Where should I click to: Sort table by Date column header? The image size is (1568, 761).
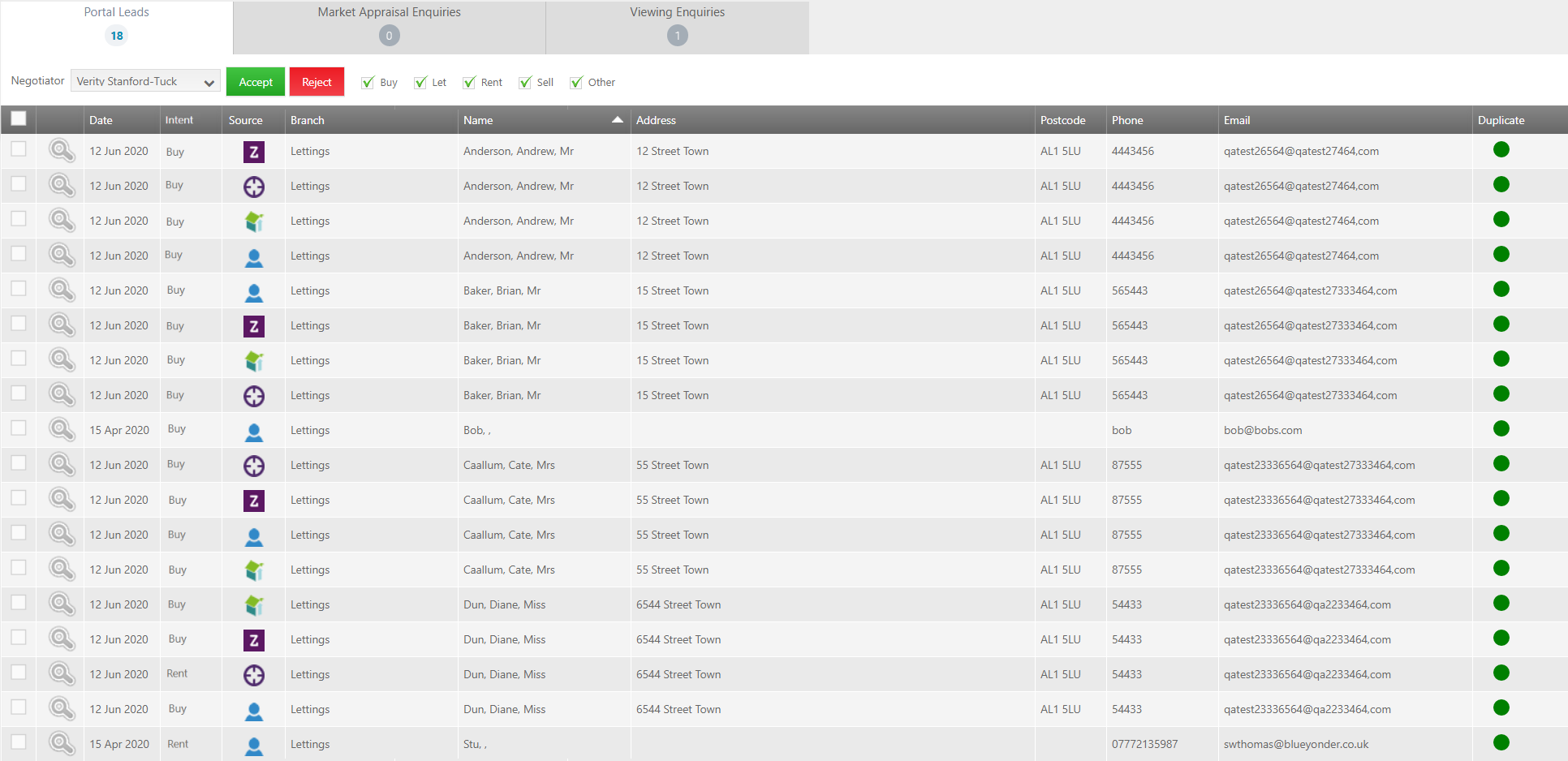point(101,120)
